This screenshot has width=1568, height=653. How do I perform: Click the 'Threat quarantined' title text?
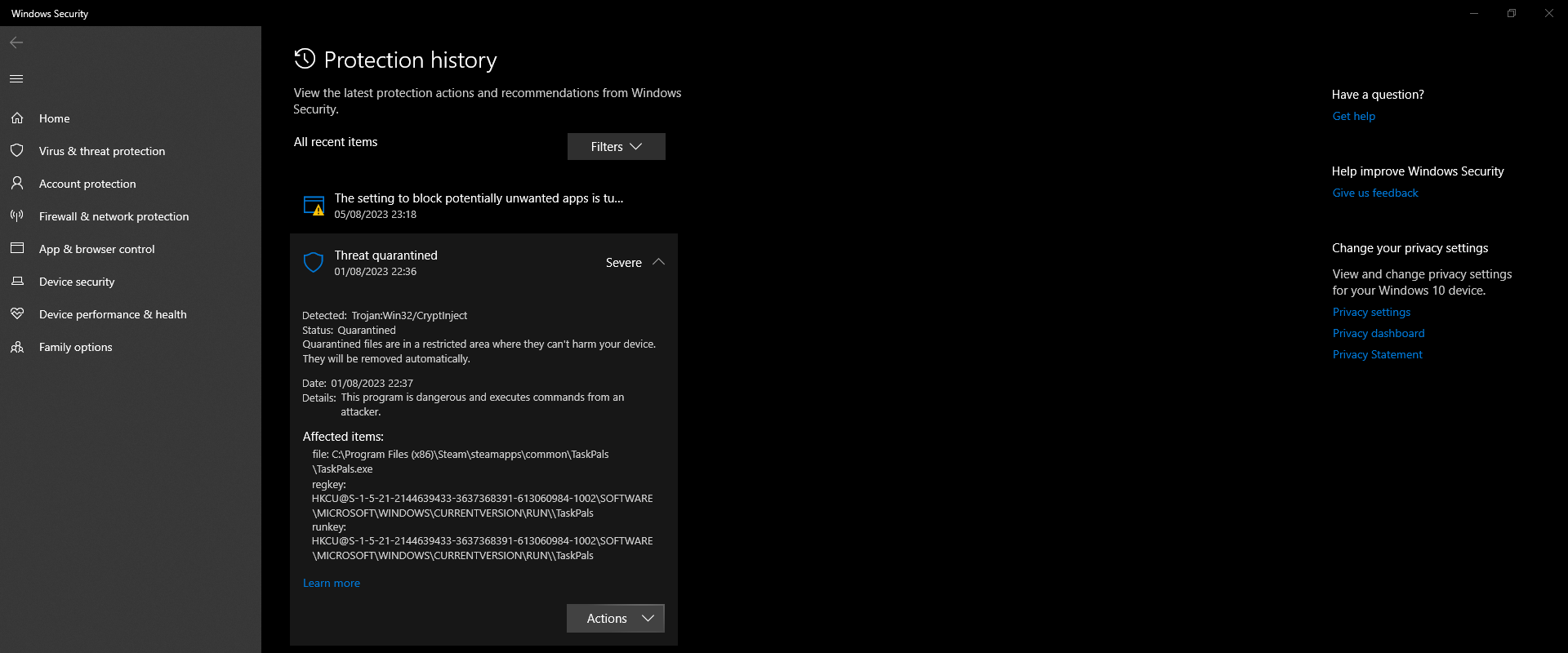pyautogui.click(x=386, y=255)
